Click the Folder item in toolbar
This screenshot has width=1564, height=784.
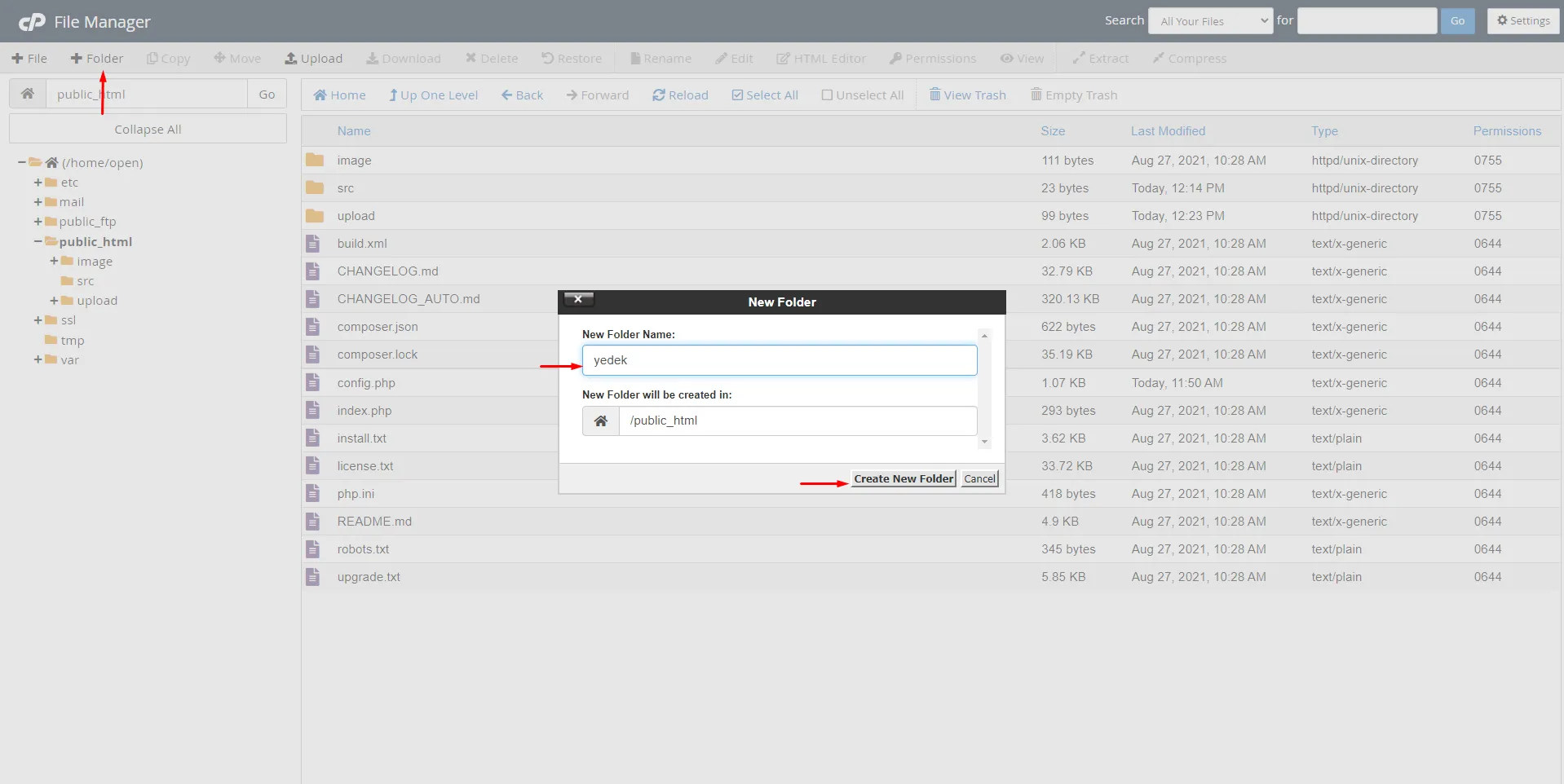[x=97, y=59]
